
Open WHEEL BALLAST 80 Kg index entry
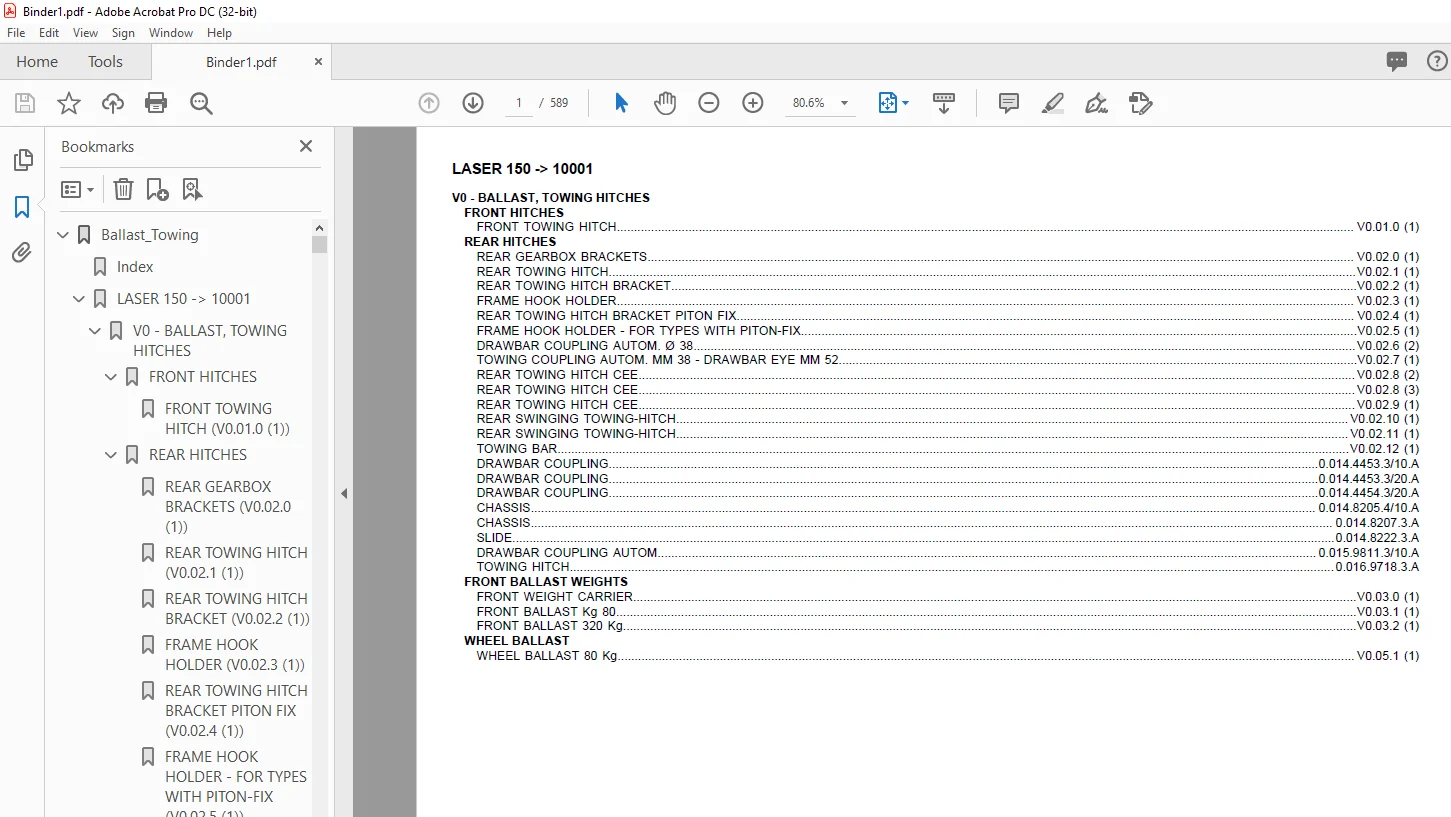947,655
